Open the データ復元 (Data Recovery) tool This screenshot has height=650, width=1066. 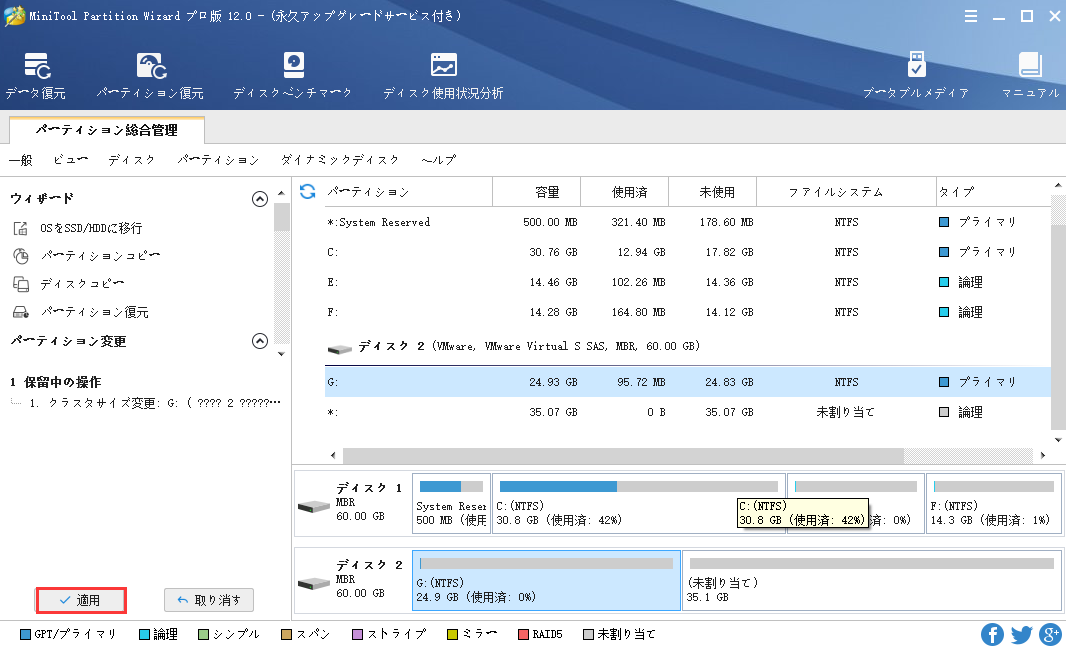pos(36,76)
